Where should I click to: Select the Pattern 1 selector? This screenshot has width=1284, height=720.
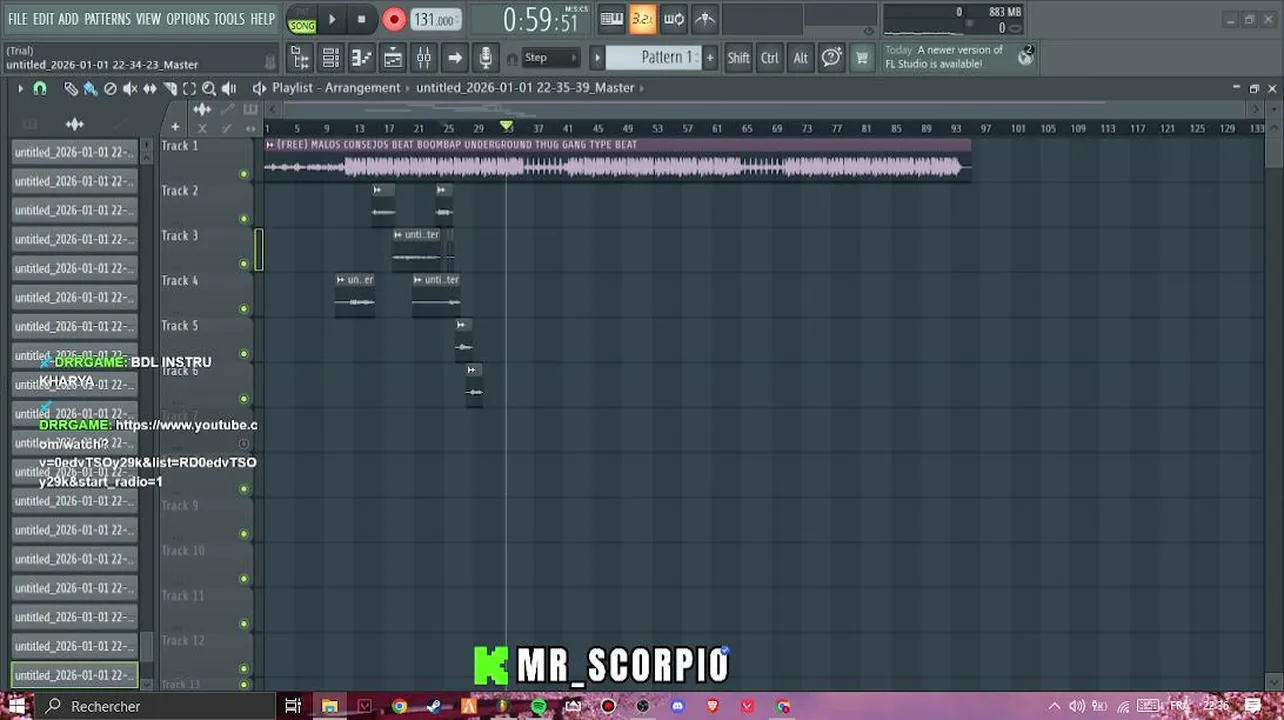click(654, 58)
